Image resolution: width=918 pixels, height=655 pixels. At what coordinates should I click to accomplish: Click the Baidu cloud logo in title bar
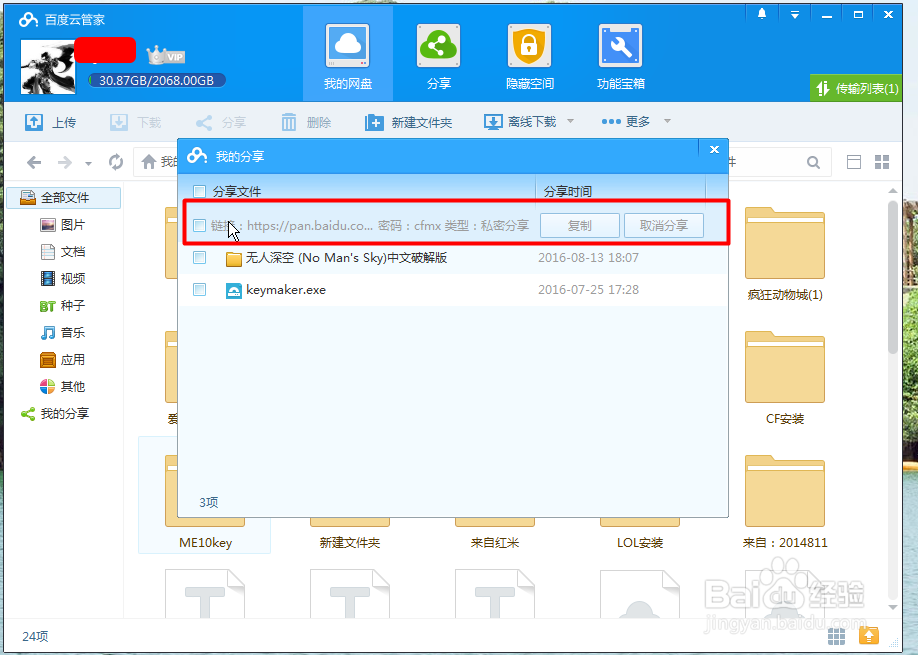29,20
